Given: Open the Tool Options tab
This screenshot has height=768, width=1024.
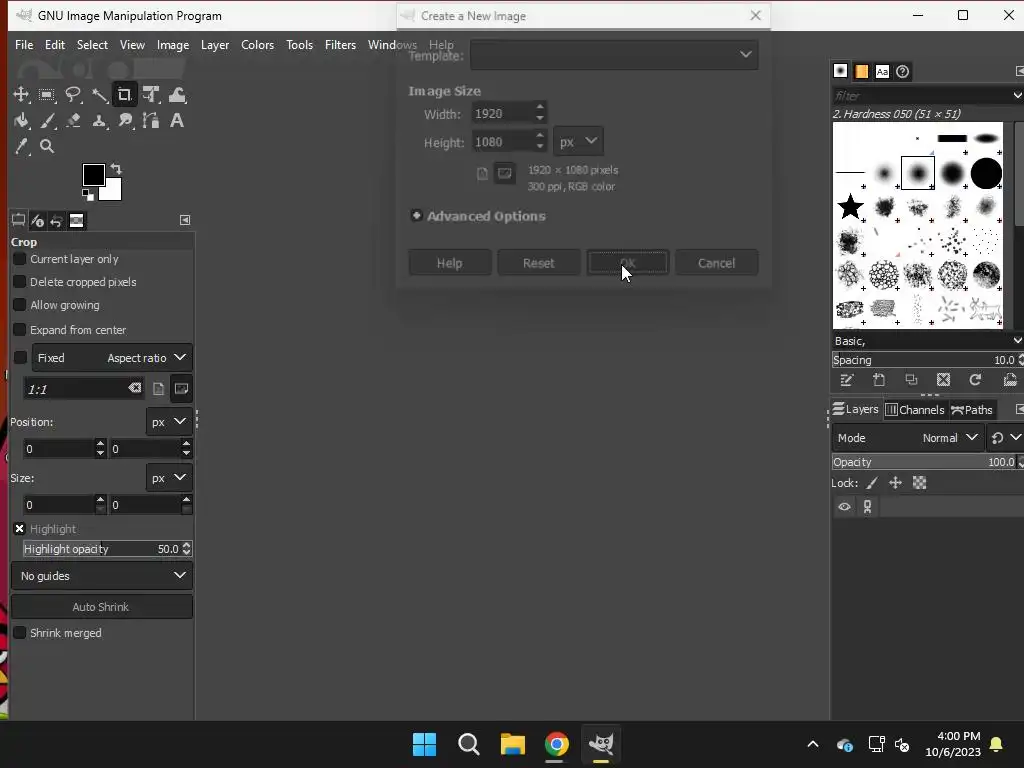Looking at the screenshot, I should tap(18, 221).
